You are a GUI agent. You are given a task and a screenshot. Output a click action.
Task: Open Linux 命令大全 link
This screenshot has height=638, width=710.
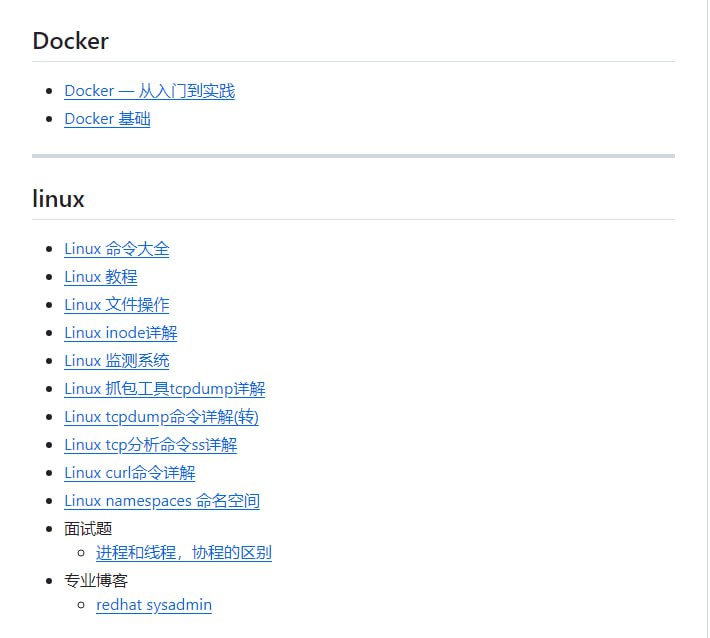coord(116,249)
